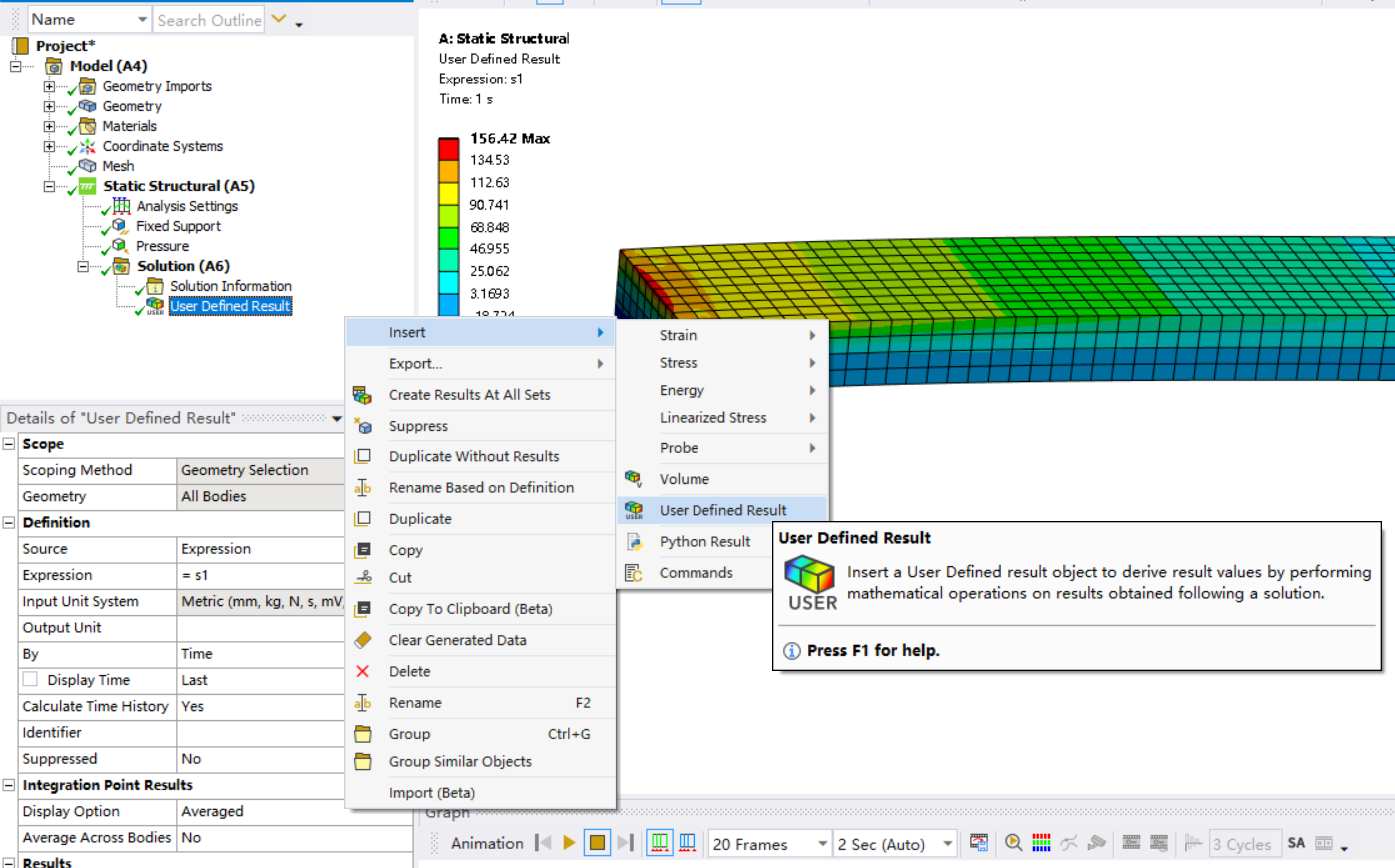Click the Geometry Imports tree icon
Viewport: 1395px width, 868px height.
click(x=87, y=86)
